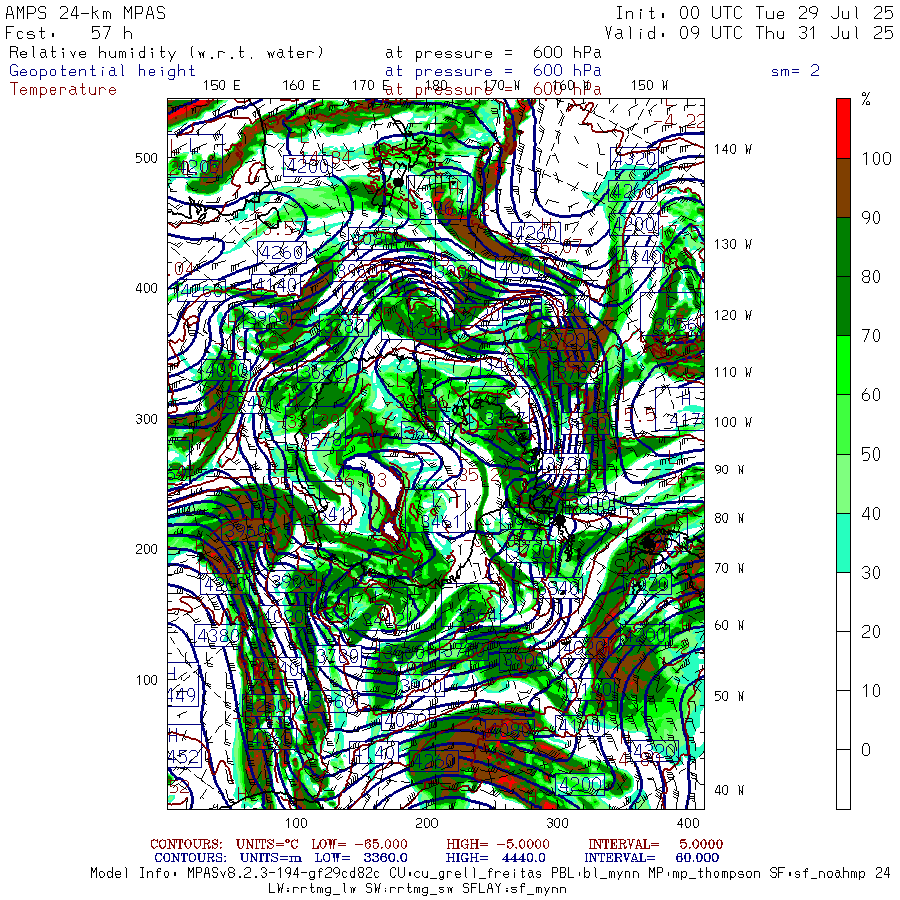Click the blue "Geopotential height" label
The height and width of the screenshot is (900, 900).
[x=102, y=71]
